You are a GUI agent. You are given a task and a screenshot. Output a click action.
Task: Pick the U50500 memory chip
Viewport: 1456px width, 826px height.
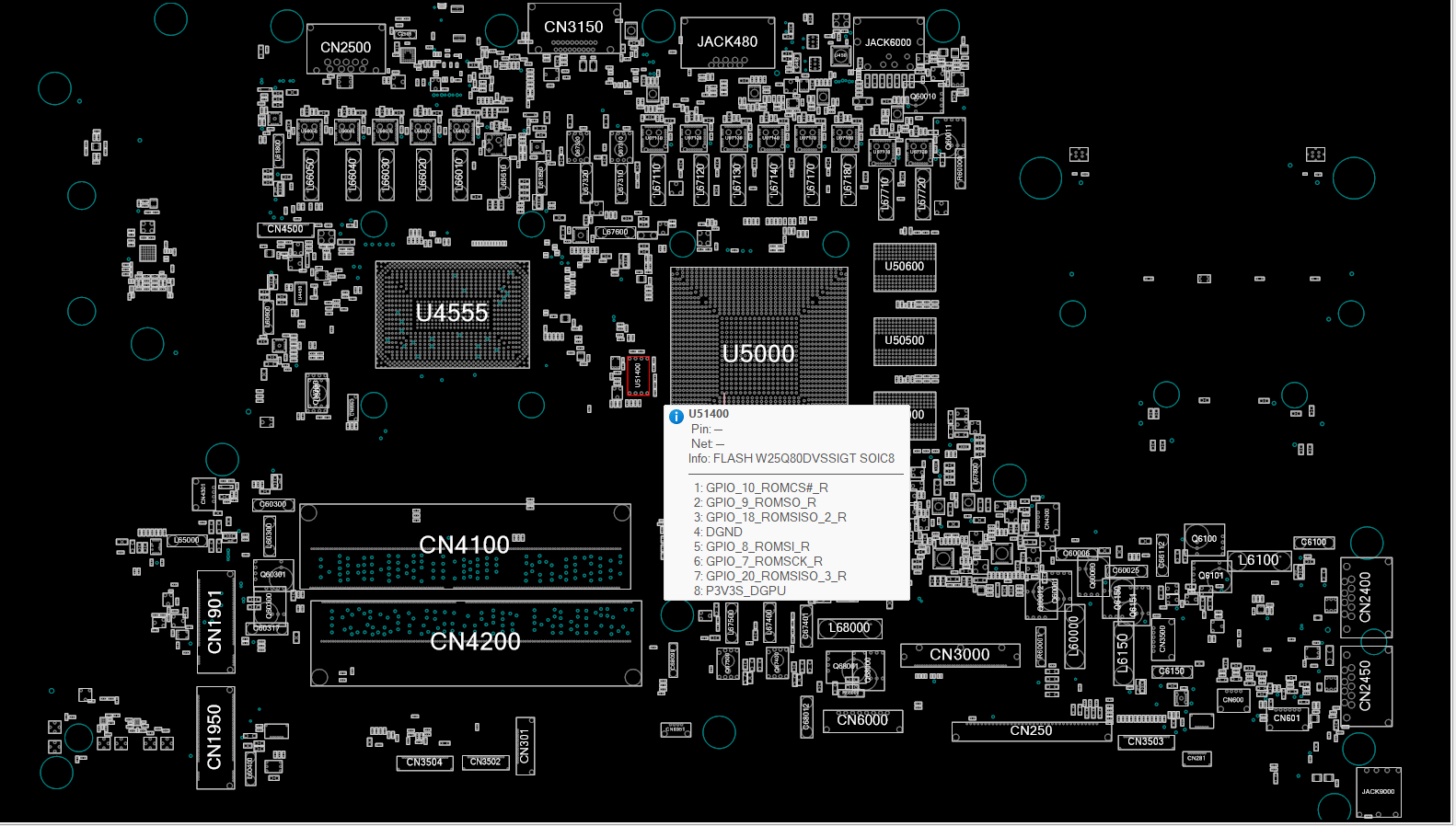[x=905, y=341]
